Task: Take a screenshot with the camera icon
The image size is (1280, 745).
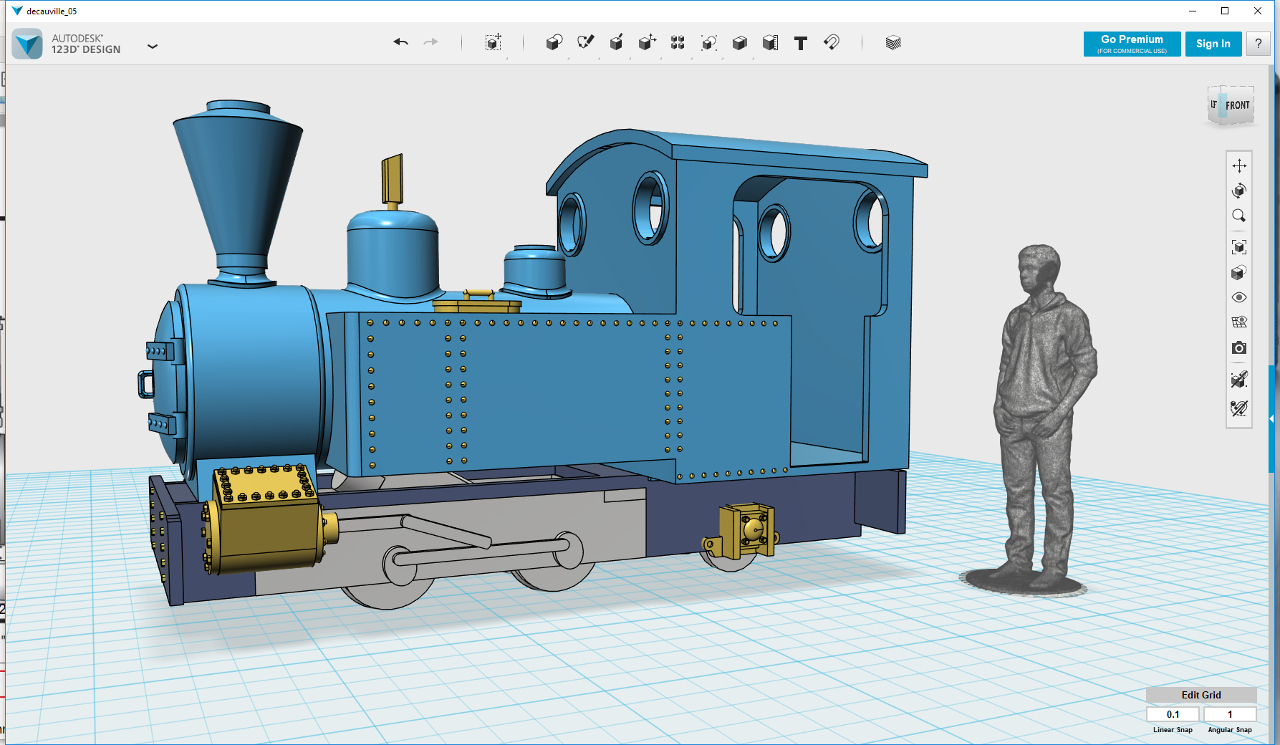Action: 1239,348
